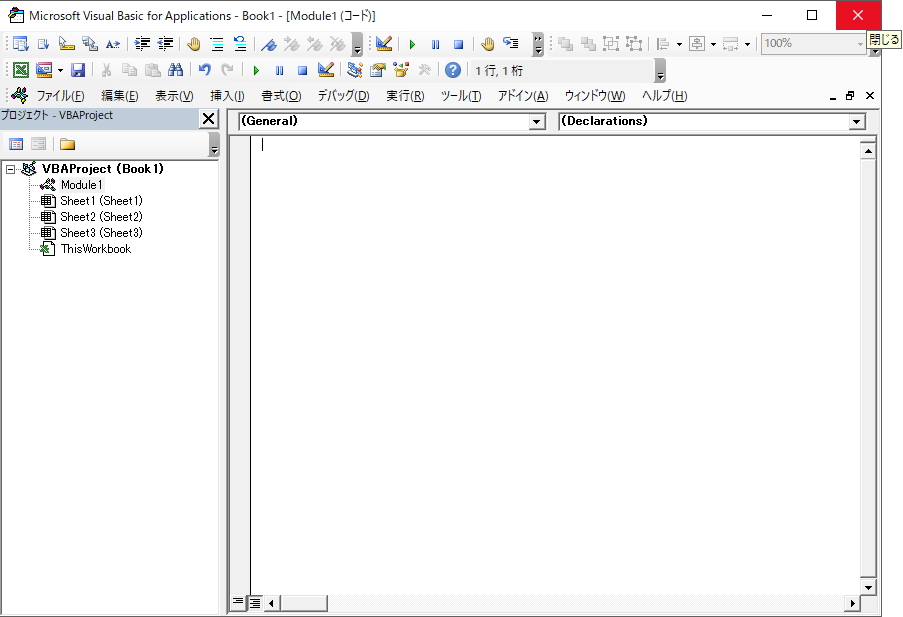
Task: Click the Bring to Front icon
Action: (566, 44)
